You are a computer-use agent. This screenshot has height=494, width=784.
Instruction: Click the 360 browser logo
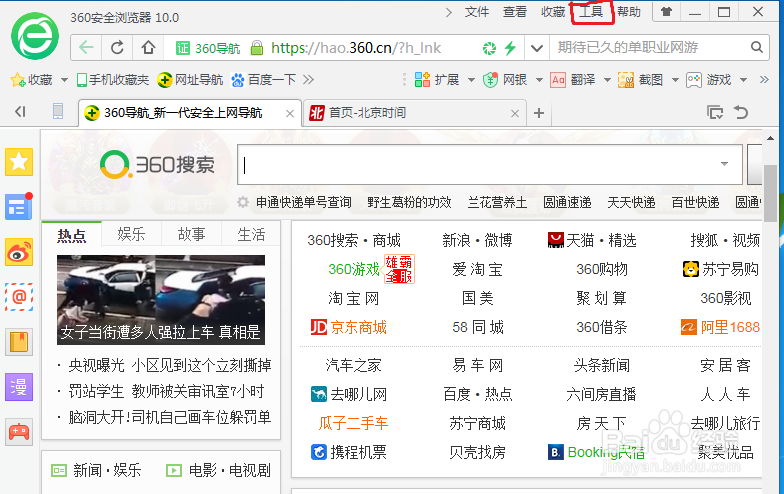pos(35,36)
